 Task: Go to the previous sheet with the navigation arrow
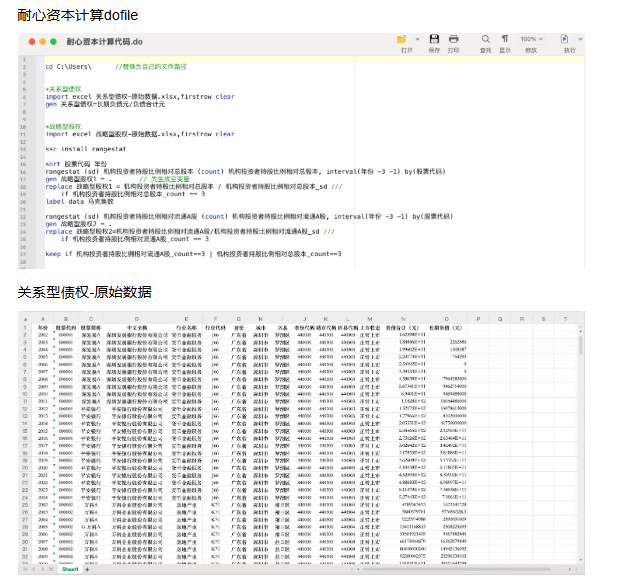(x=33, y=569)
